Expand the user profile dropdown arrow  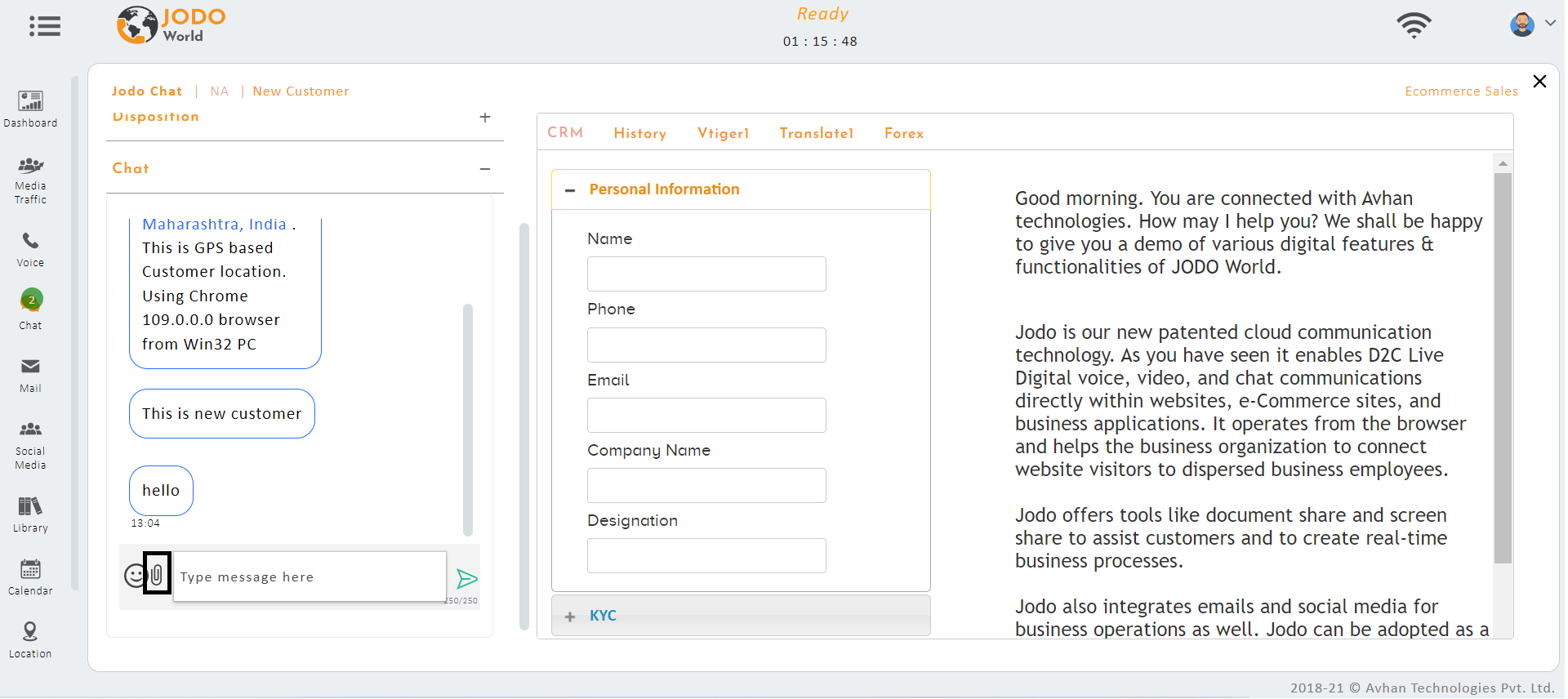point(1549,23)
